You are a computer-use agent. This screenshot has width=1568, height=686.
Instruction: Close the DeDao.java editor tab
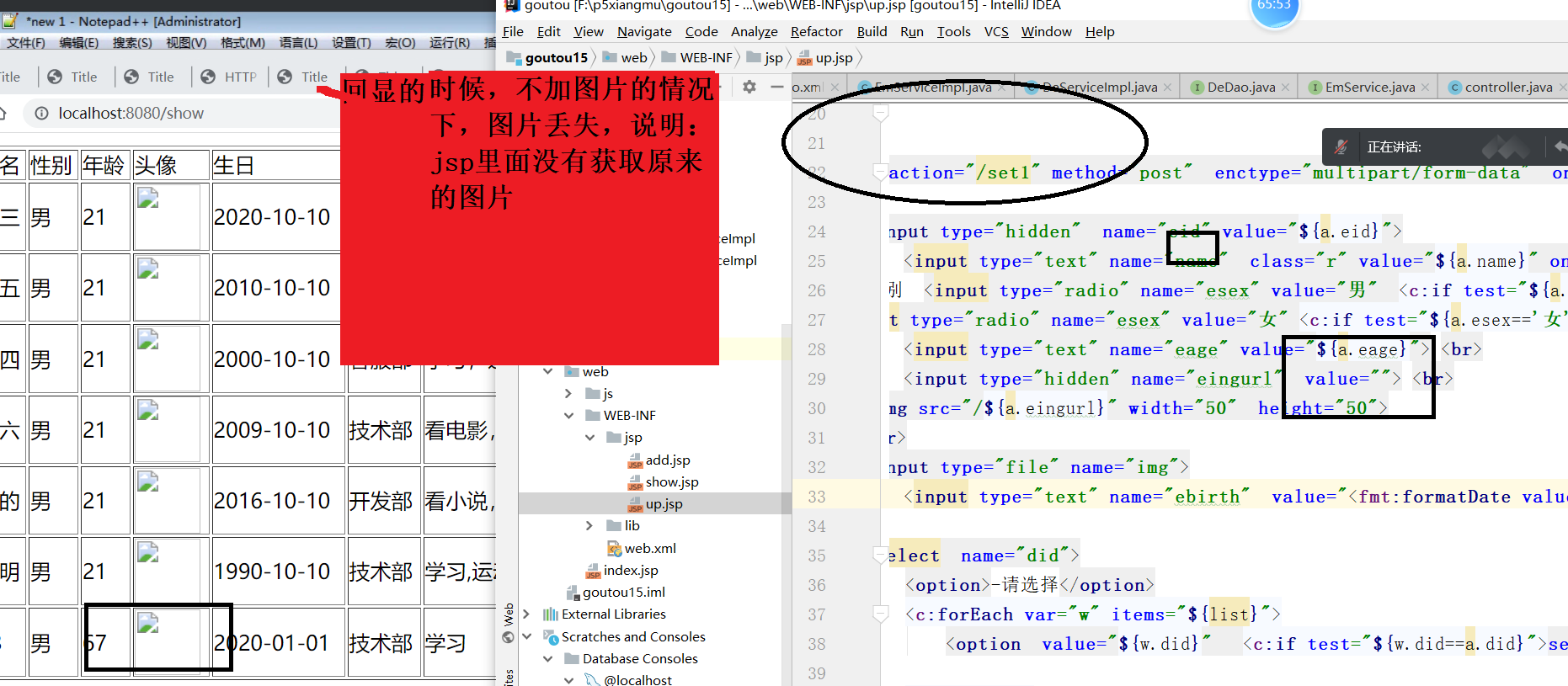(x=1286, y=88)
